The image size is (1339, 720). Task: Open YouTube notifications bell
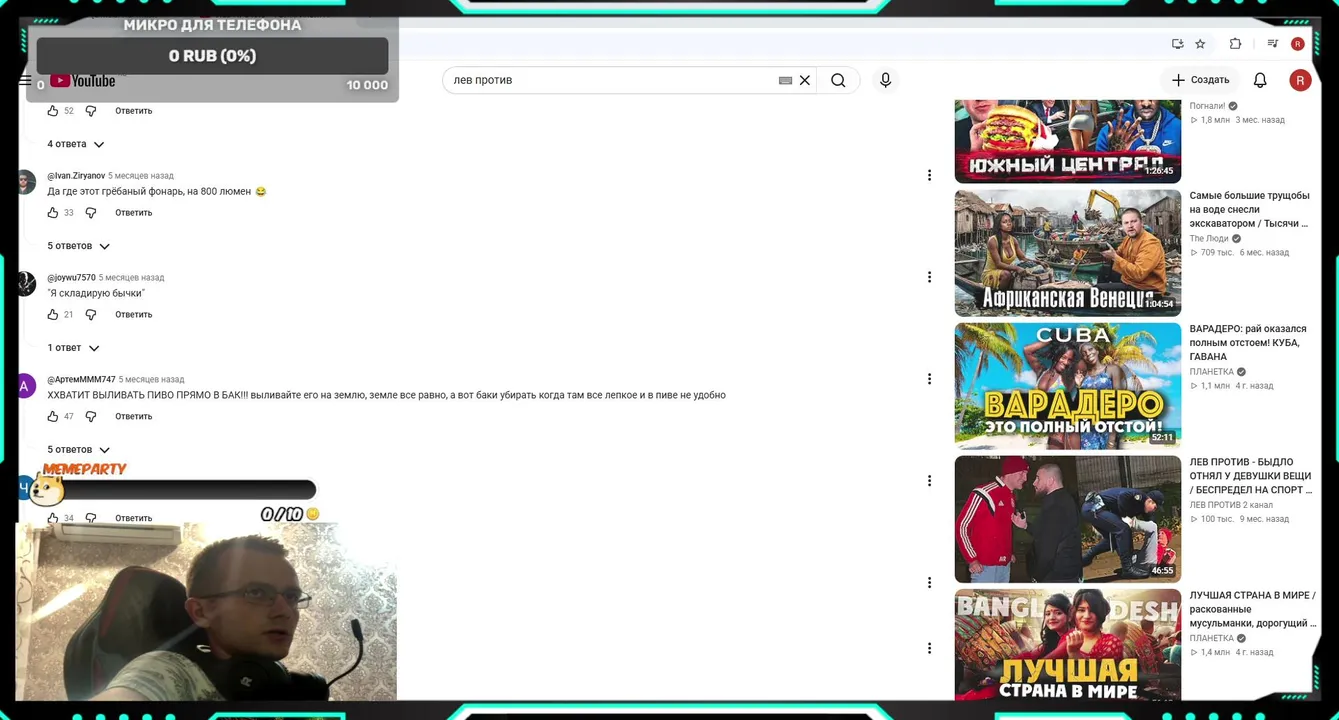(x=1260, y=80)
